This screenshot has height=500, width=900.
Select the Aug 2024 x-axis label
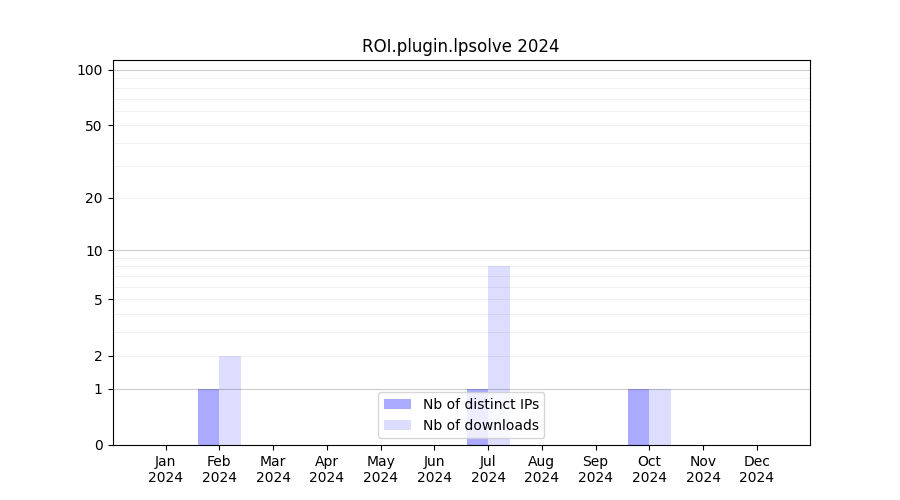pos(541,469)
